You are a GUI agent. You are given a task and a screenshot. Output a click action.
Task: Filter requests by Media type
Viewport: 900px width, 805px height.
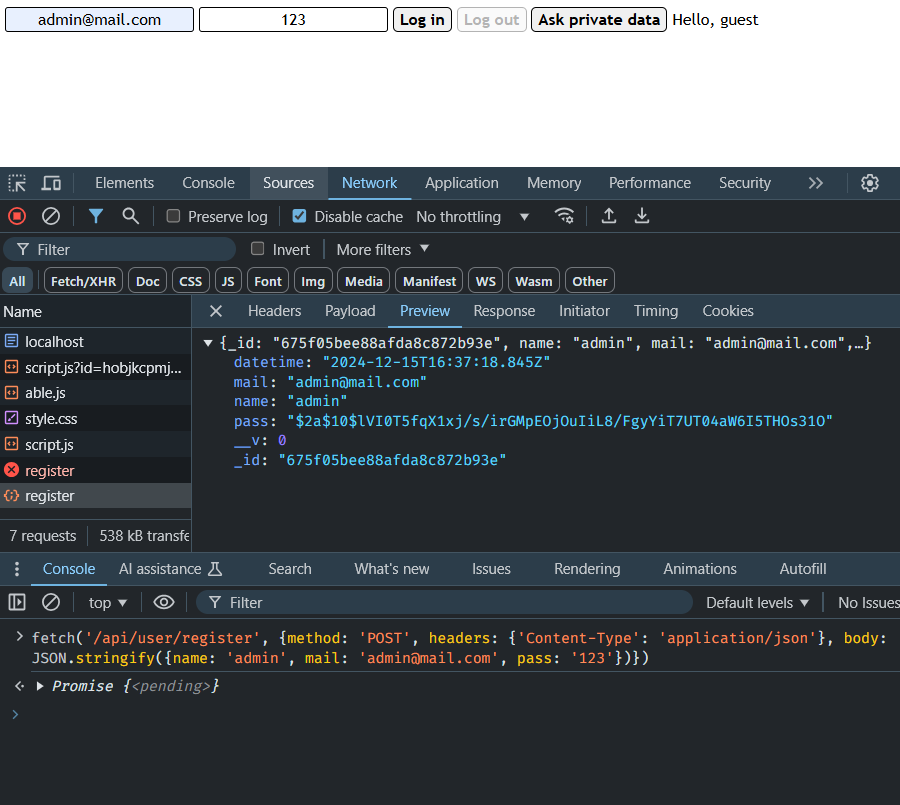(x=364, y=281)
